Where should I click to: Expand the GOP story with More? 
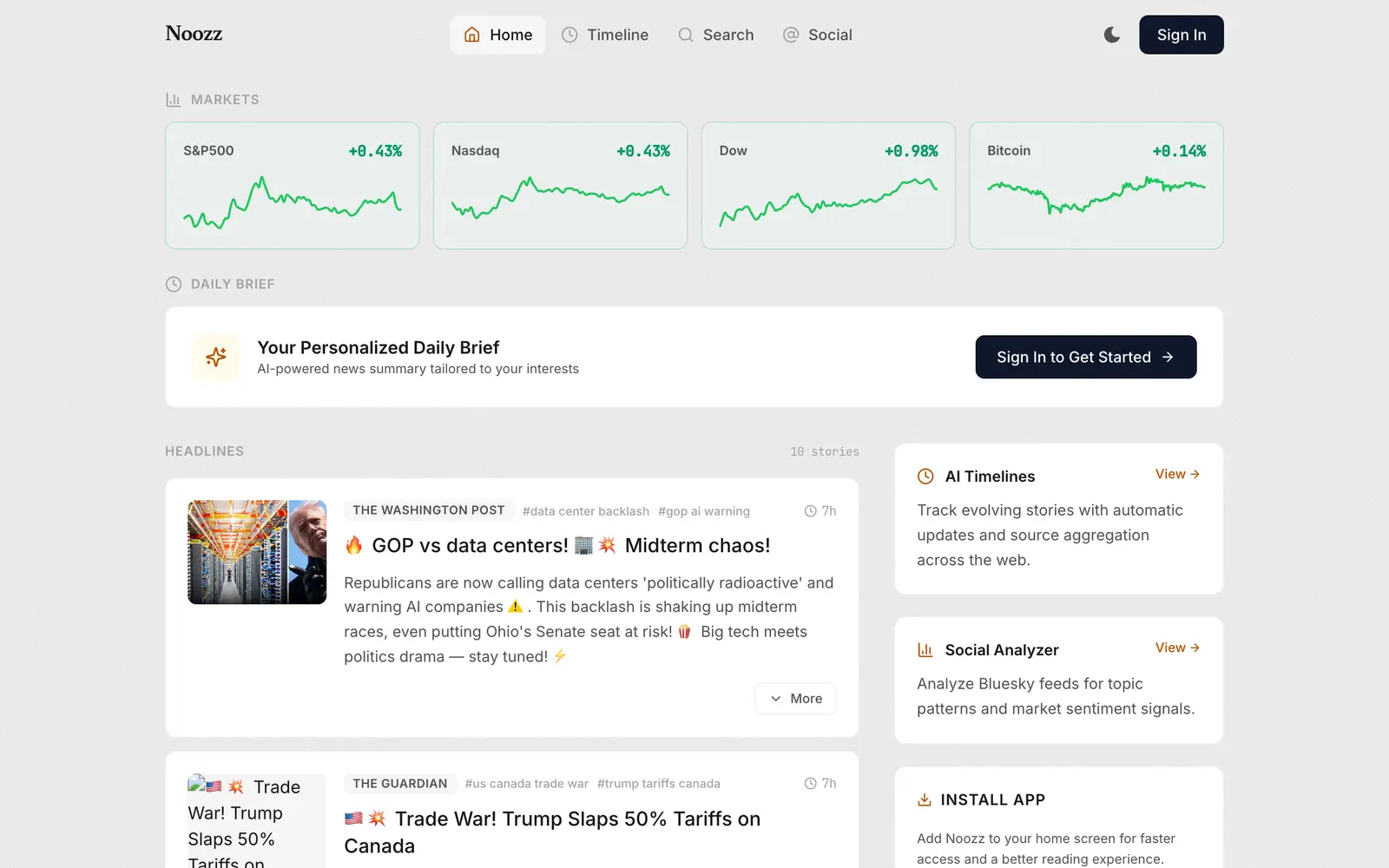[795, 699]
